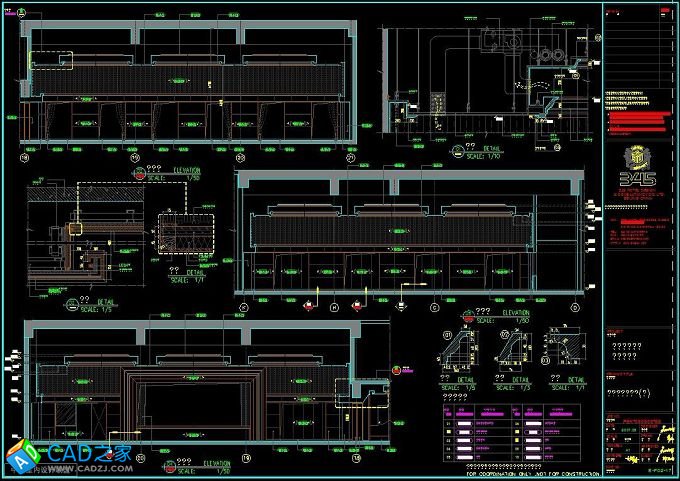The width and height of the screenshot is (680, 481).
Task: Click the CAD之家 watermark logo
Action: coord(68,457)
